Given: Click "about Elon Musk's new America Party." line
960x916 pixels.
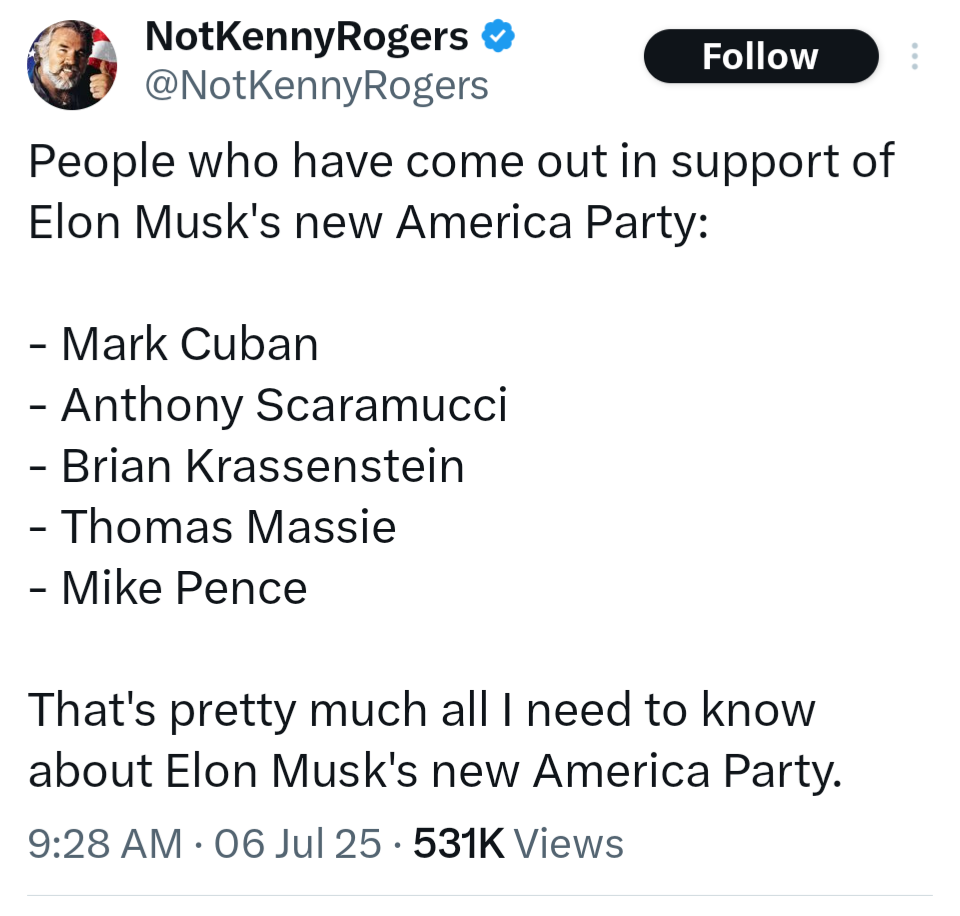Looking at the screenshot, I should 435,771.
